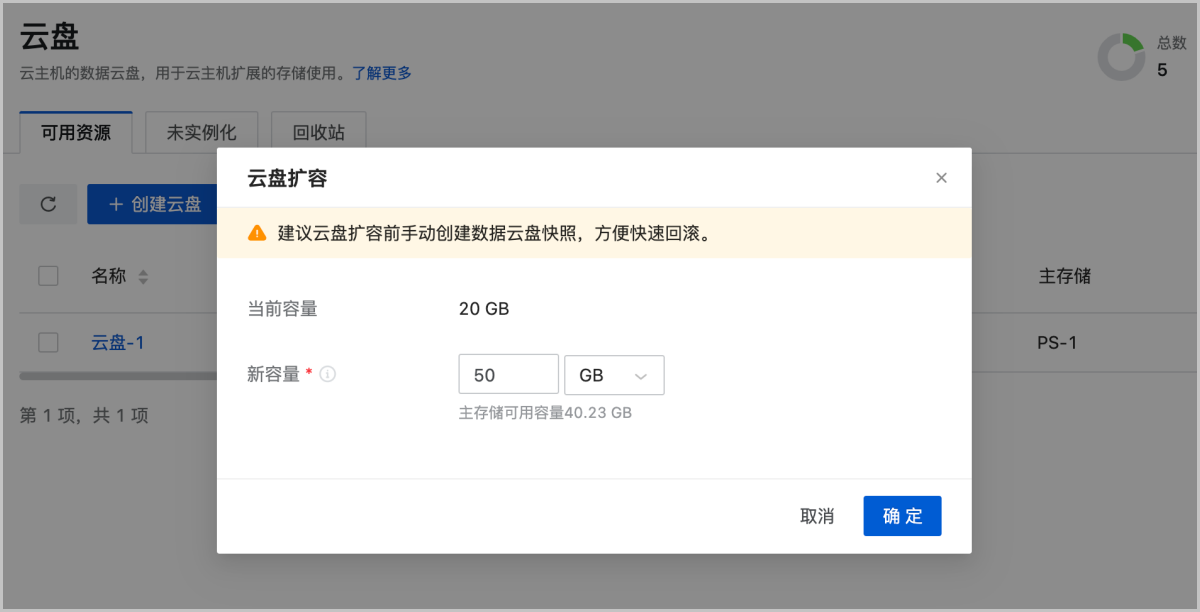Click the 确定 button
The image size is (1200, 612).
coord(902,516)
